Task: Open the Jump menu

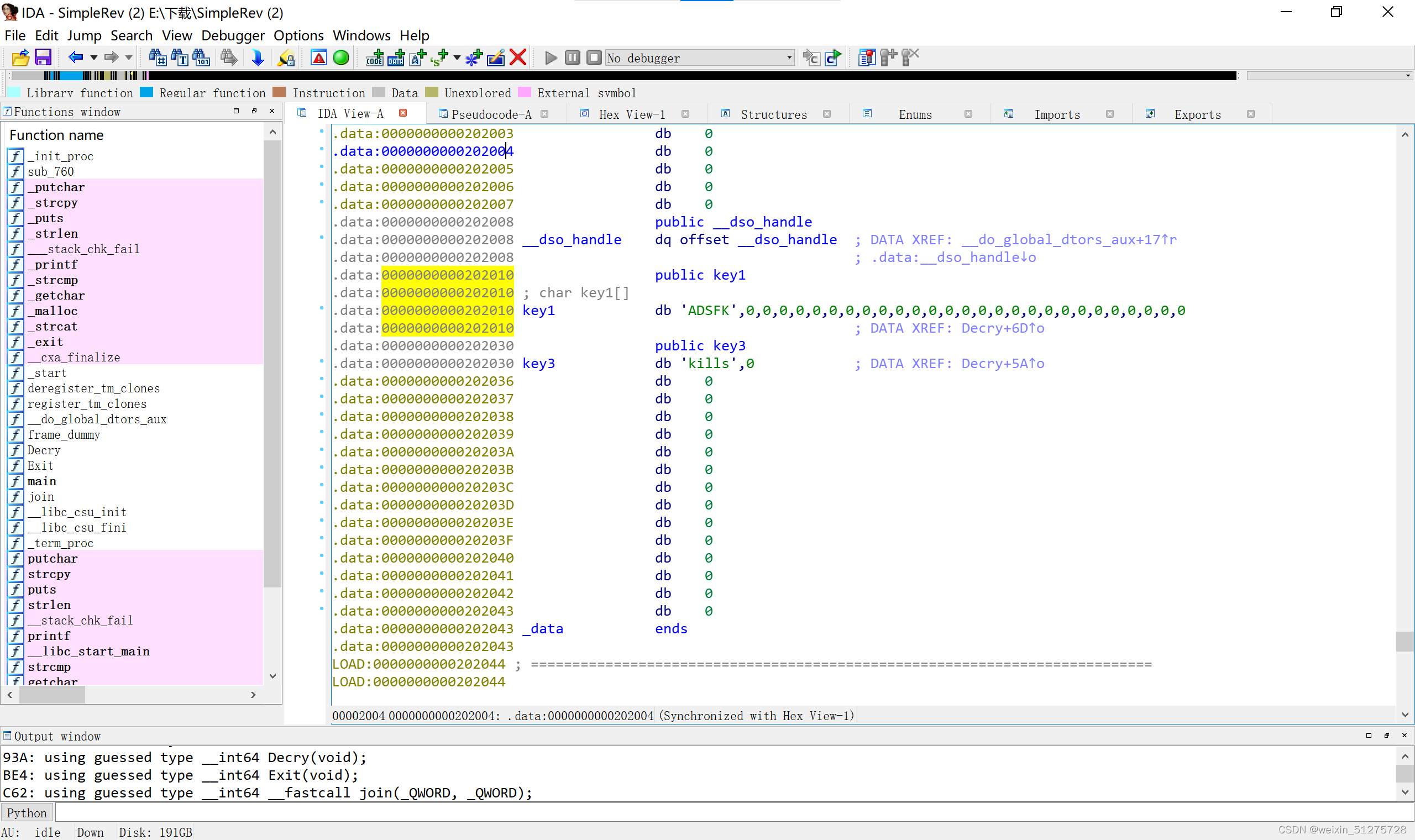Action: [85, 36]
